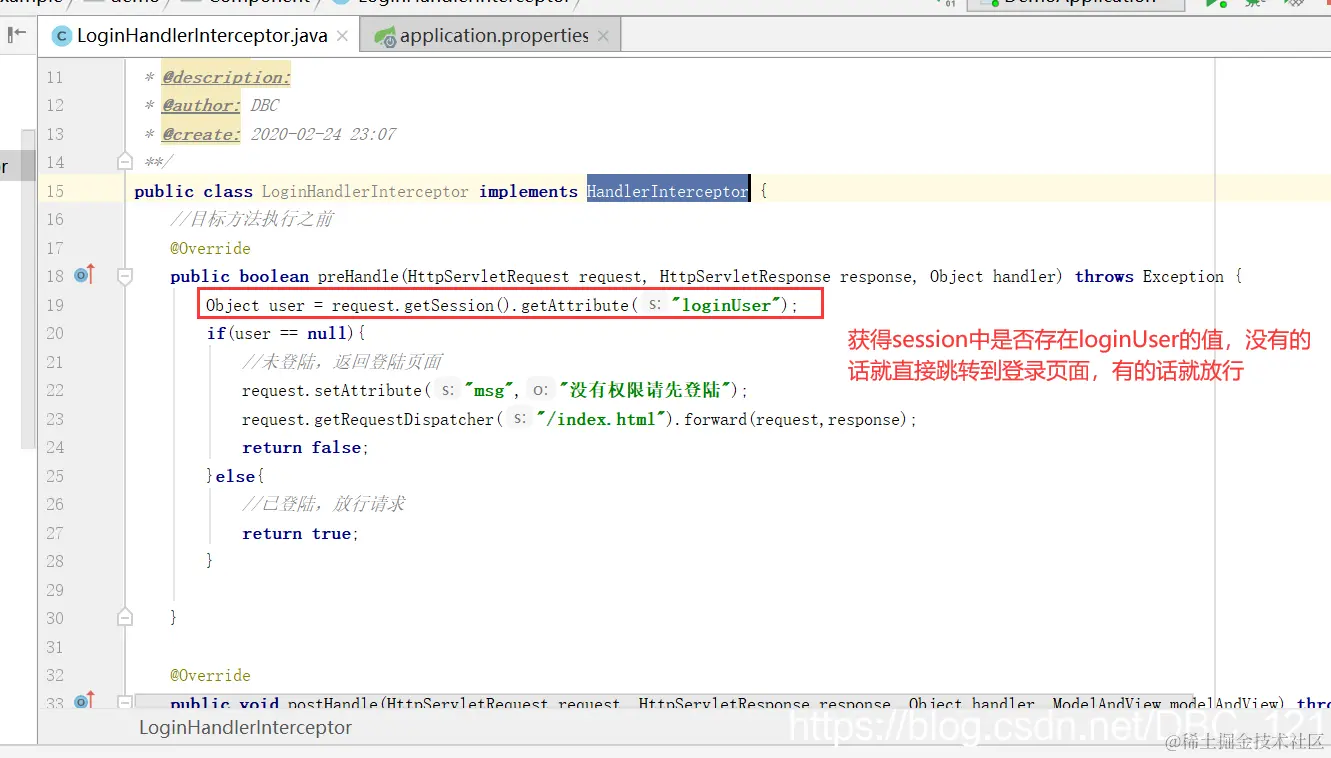Click the LoginHandlerInterceptor class name on line 15
This screenshot has height=758, width=1331.
pyautogui.click(x=365, y=191)
